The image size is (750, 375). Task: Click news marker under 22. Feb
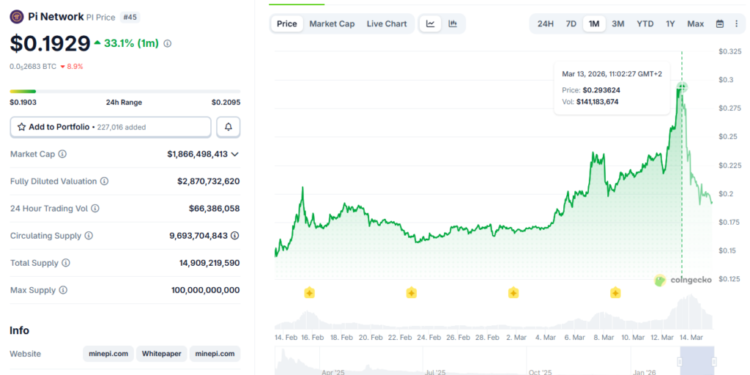411,293
